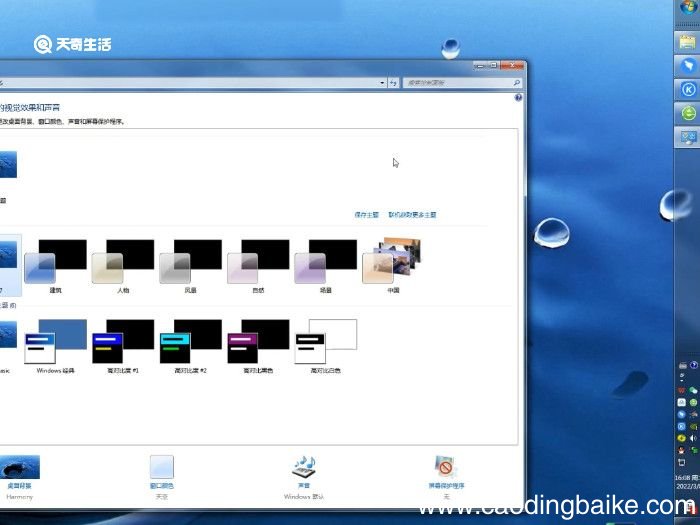Click the help question mark icon
The width and height of the screenshot is (700, 525).
point(518,97)
